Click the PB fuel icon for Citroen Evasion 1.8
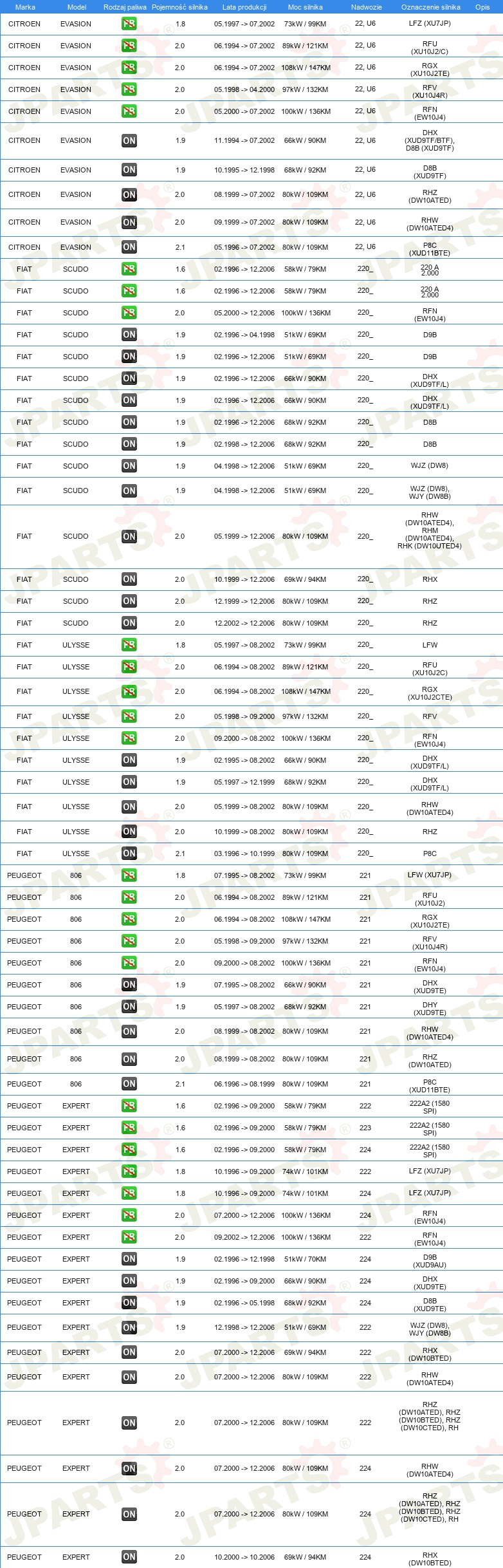503x1568 pixels. click(x=129, y=24)
